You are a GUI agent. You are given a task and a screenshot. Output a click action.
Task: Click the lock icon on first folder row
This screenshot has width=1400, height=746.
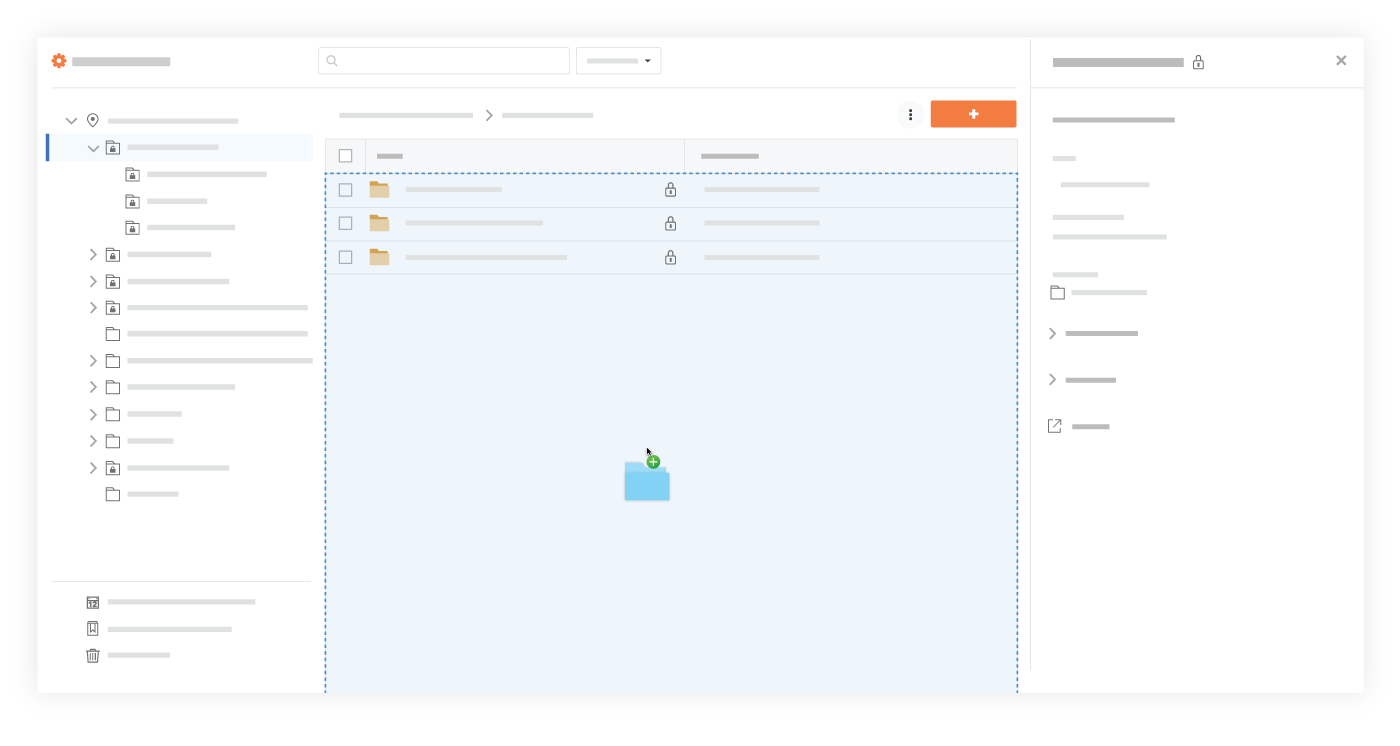coord(670,190)
